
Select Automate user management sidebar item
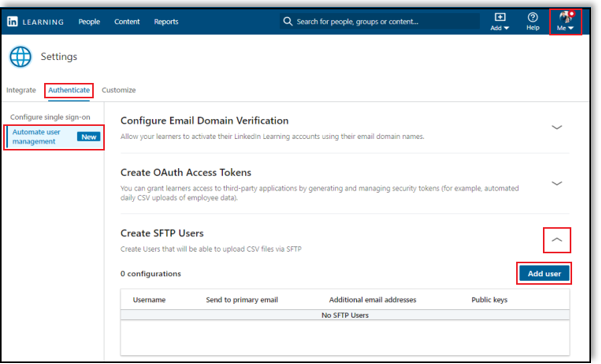(54, 137)
